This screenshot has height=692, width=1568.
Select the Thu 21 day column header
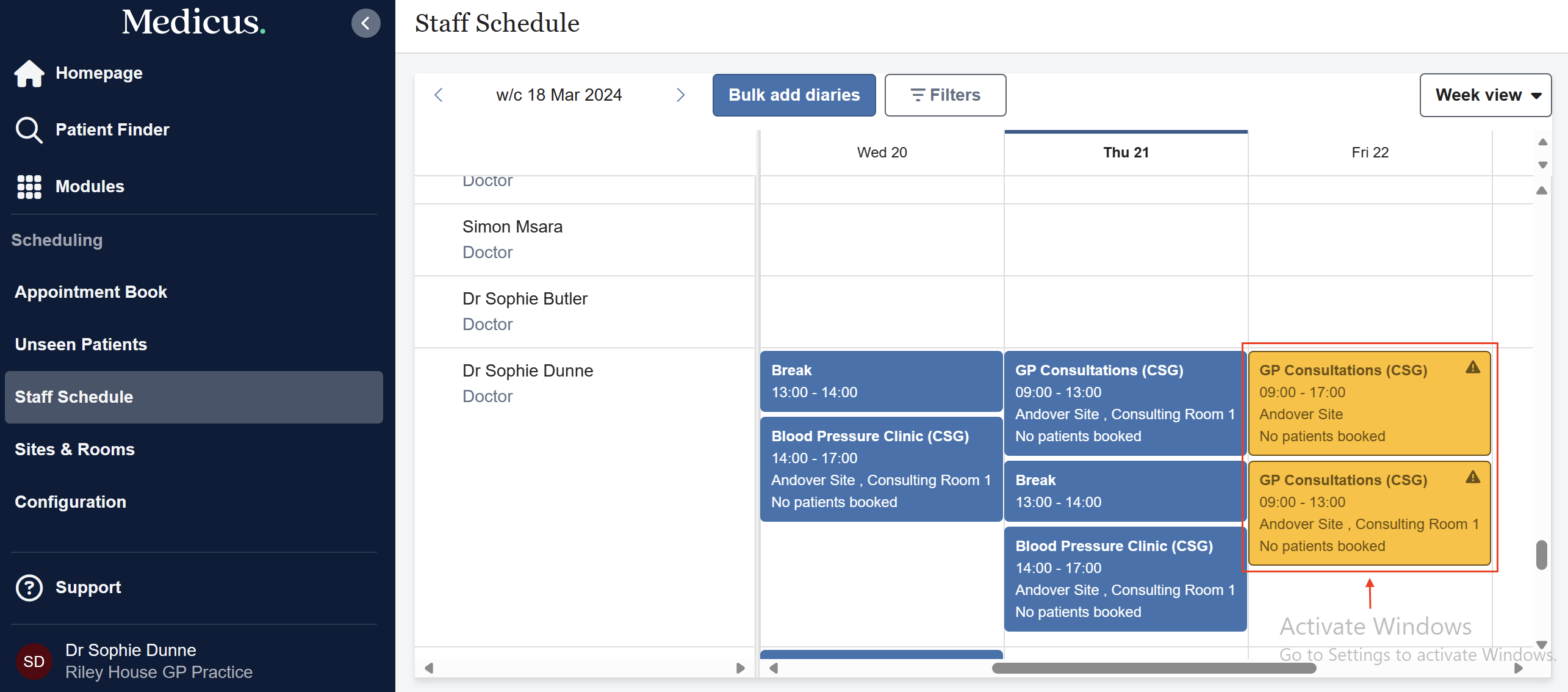[1125, 153]
